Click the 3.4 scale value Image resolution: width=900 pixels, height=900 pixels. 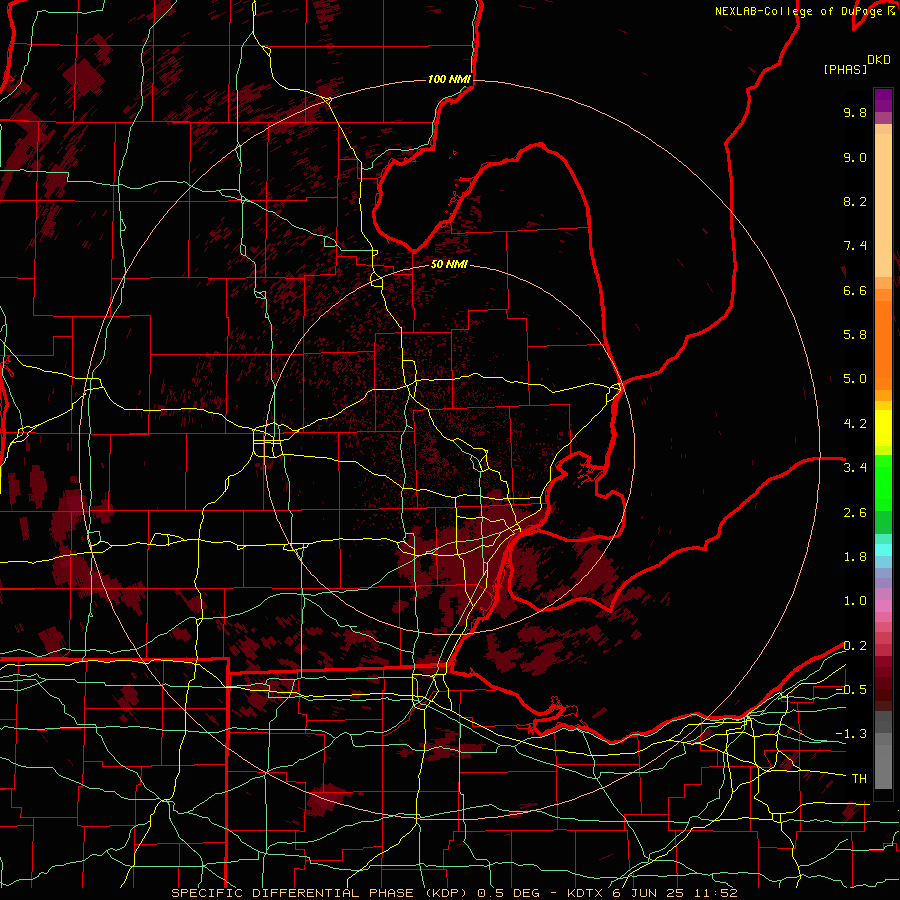pyautogui.click(x=855, y=468)
